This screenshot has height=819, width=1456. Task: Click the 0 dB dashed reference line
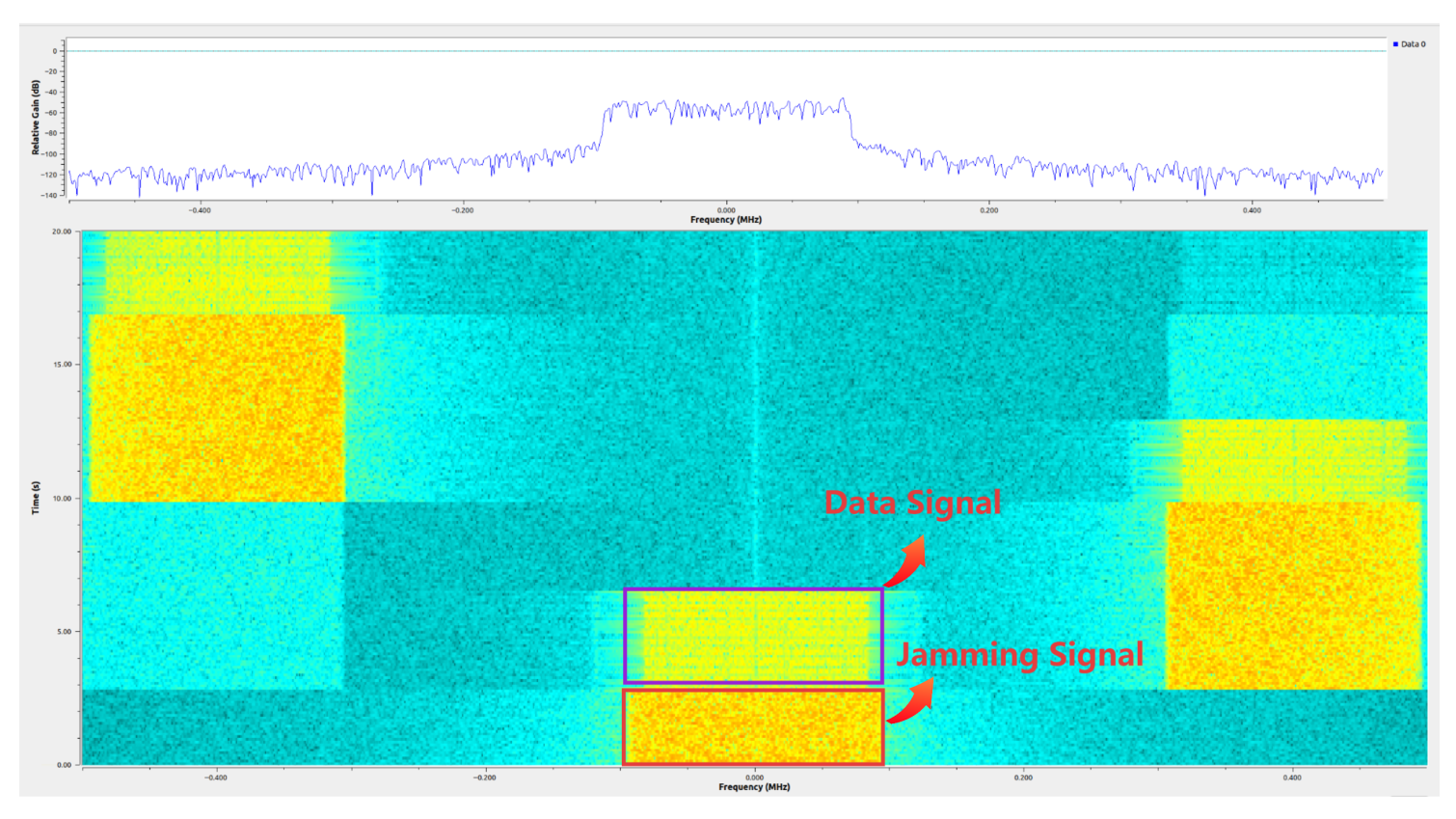(x=723, y=51)
